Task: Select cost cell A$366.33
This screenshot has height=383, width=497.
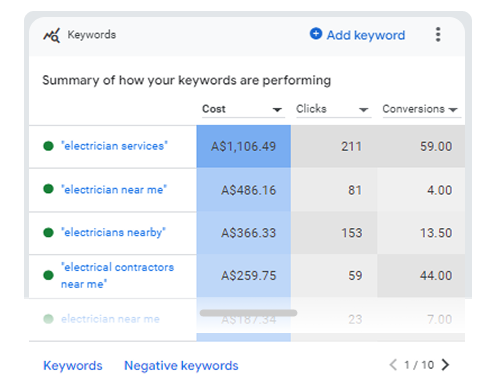Action: (244, 233)
